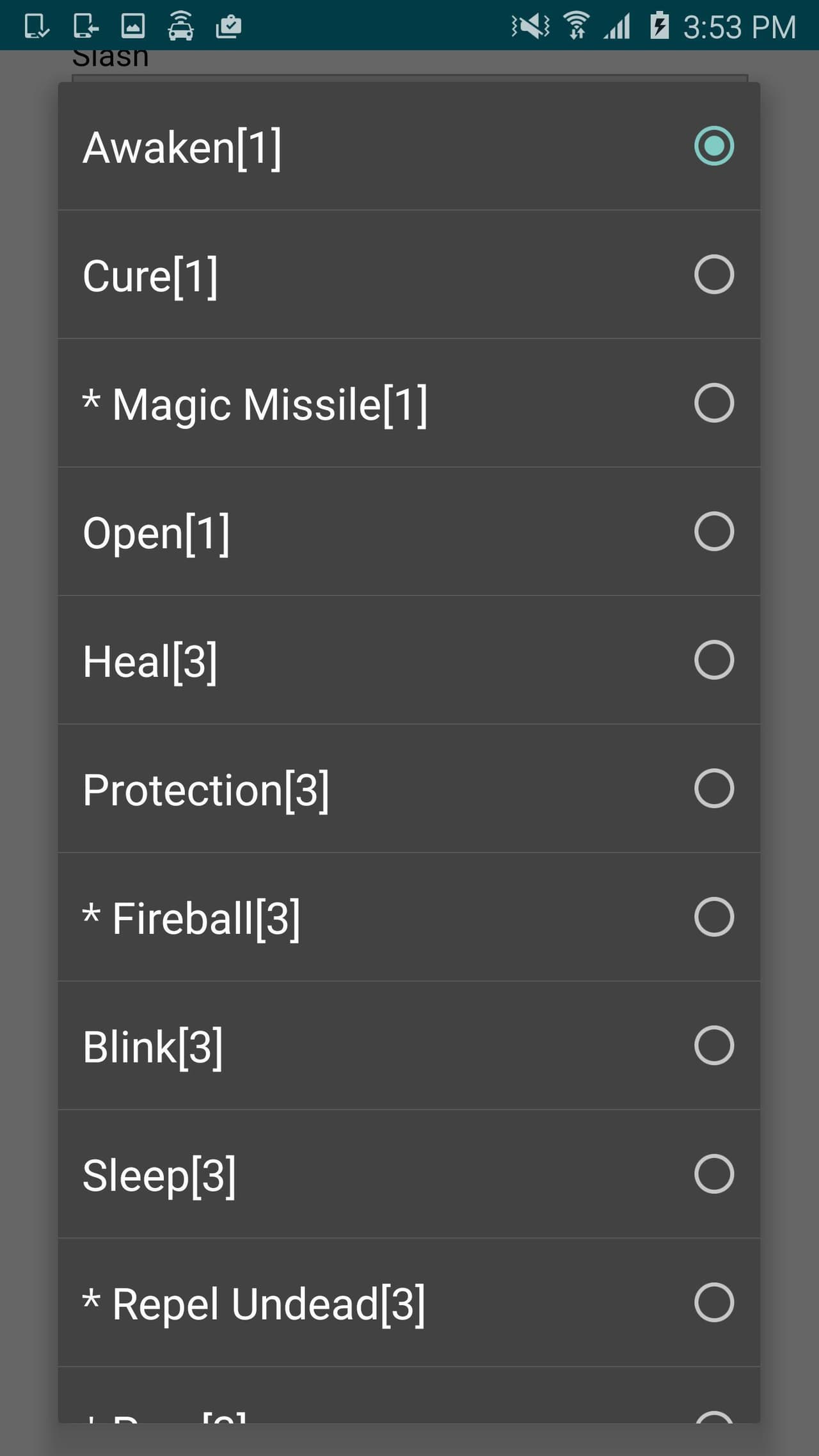Tap the battery charging icon
This screenshot has width=819, height=1456.
coord(659,26)
